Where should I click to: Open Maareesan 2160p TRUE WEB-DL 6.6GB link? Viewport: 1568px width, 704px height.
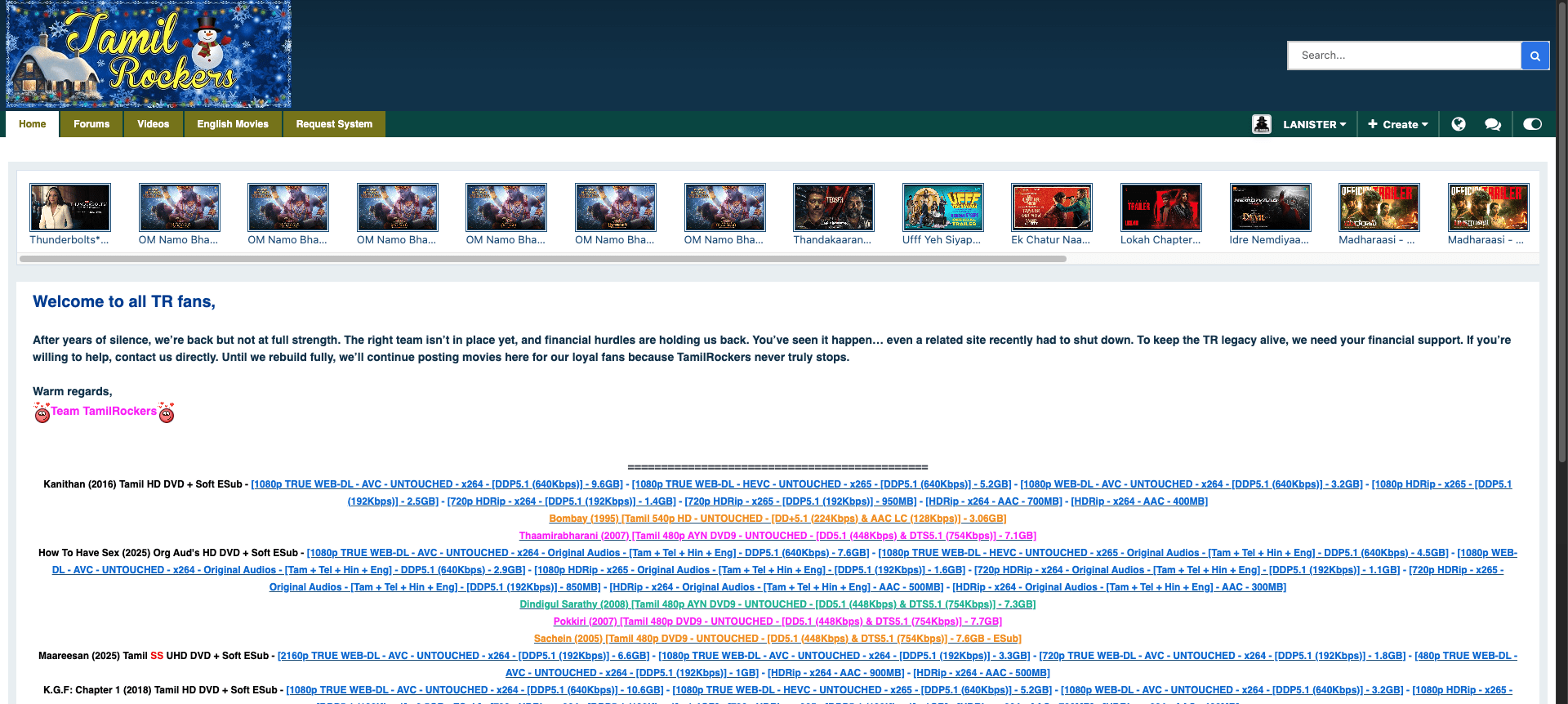coord(464,656)
